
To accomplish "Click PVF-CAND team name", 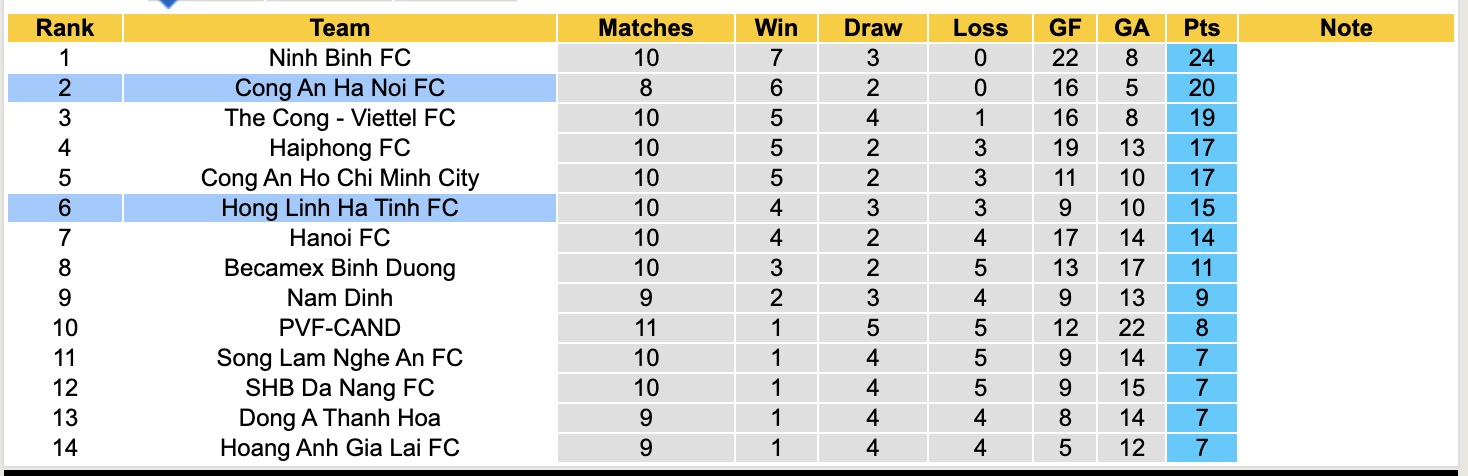I will coord(340,328).
